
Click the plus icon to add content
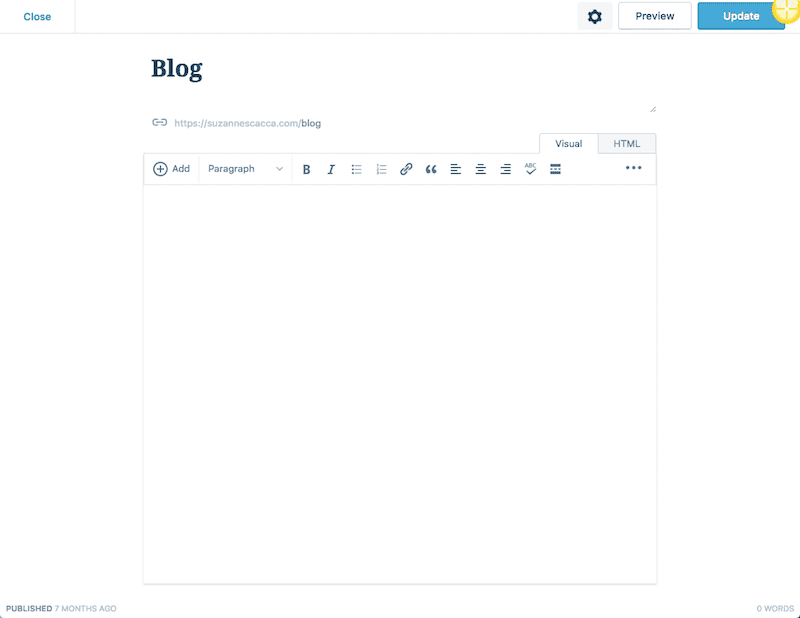pyautogui.click(x=160, y=169)
